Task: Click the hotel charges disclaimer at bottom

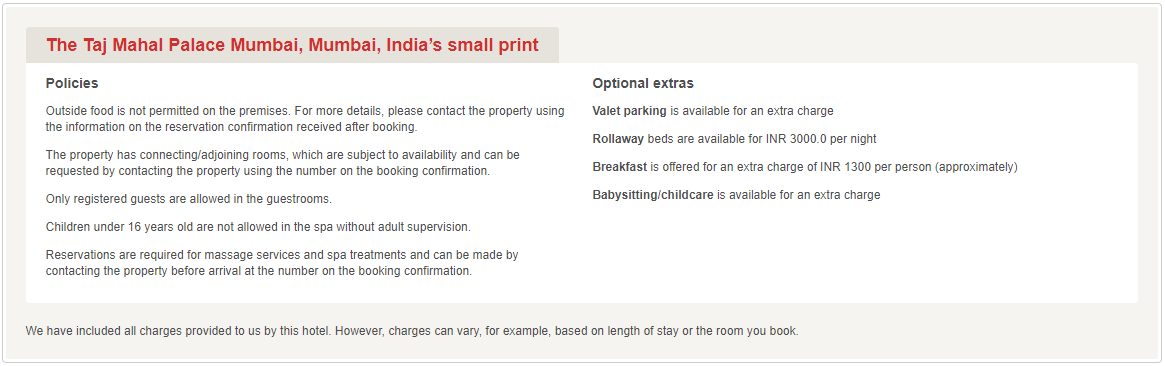Action: (x=412, y=330)
